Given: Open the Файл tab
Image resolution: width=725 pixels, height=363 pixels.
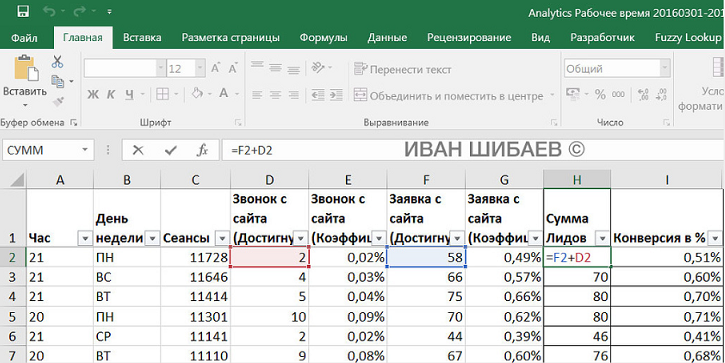Looking at the screenshot, I should 24,38.
